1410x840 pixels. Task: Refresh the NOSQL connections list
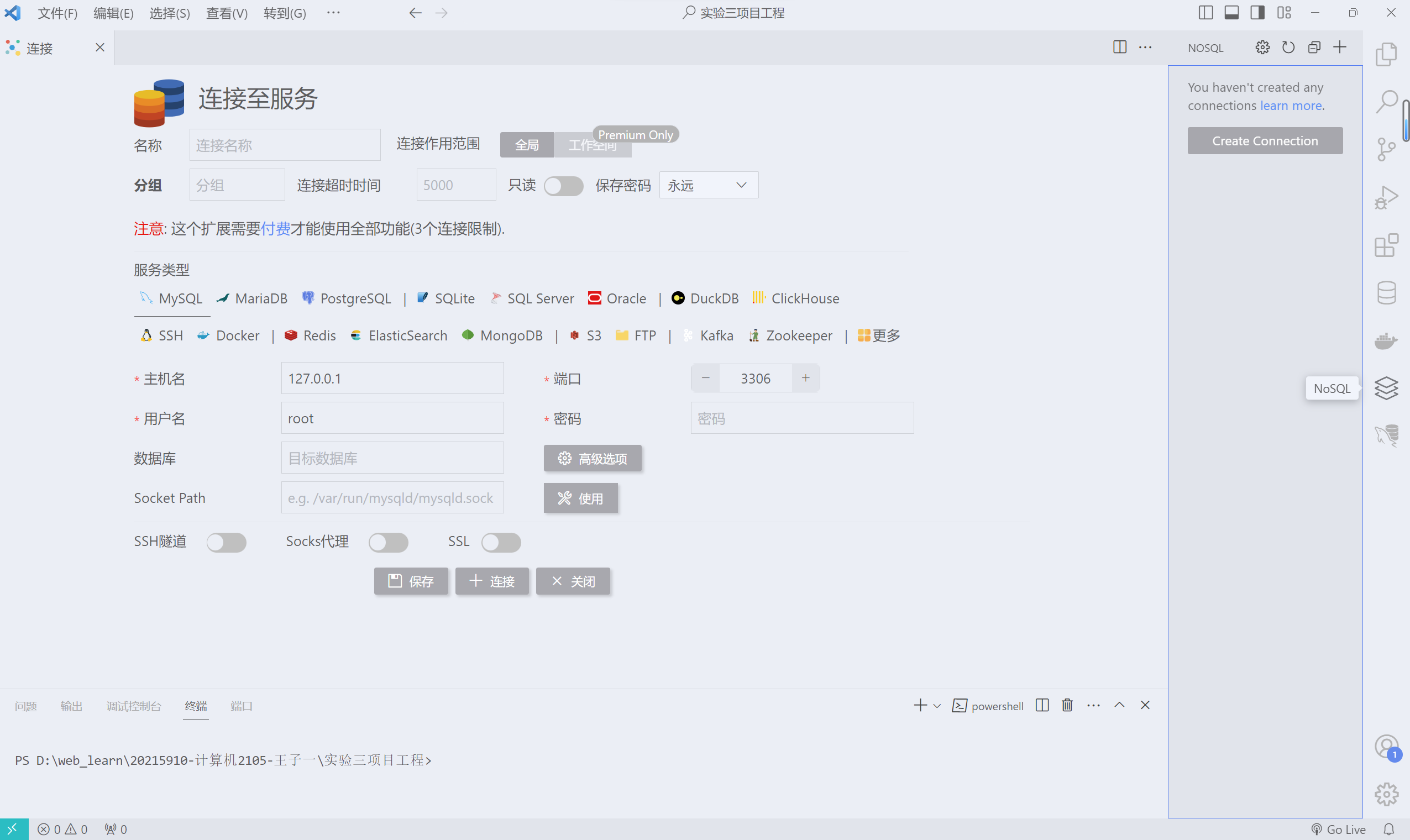coord(1288,48)
